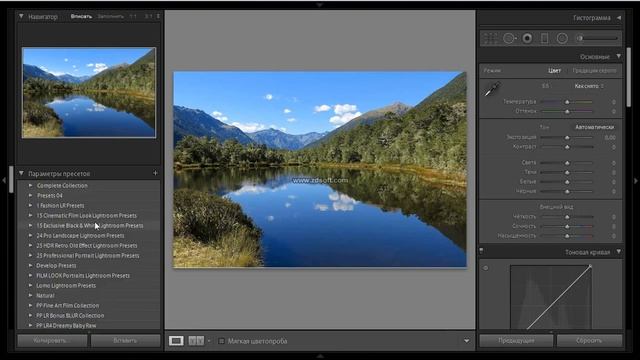The width and height of the screenshot is (640, 360).
Task: Select 3:1 zoom in Navigator
Action: [148, 16]
